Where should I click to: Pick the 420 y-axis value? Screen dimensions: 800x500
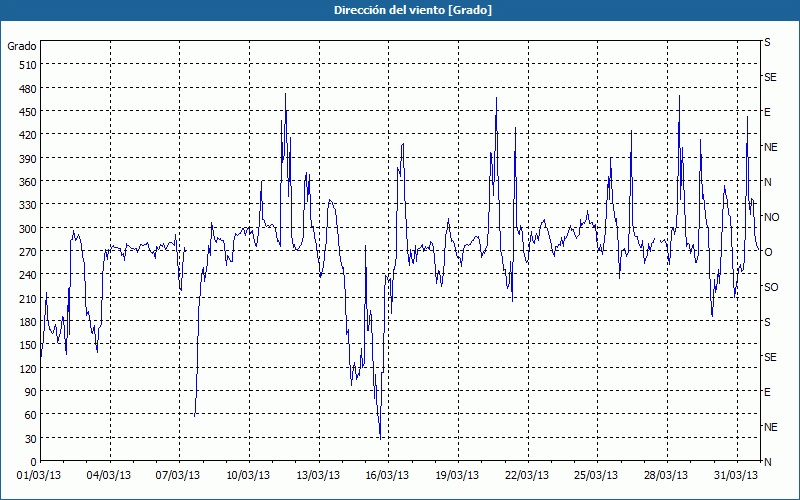coord(28,135)
